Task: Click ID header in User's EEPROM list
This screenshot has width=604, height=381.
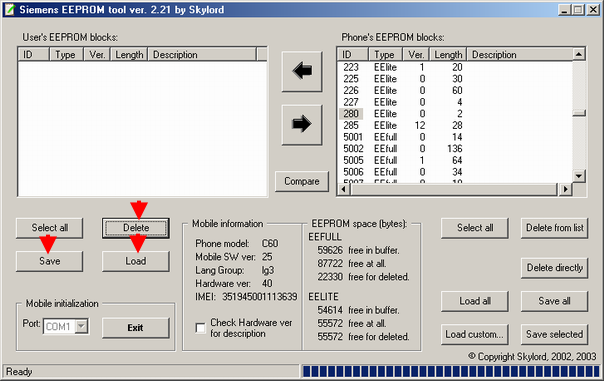Action: click(34, 55)
